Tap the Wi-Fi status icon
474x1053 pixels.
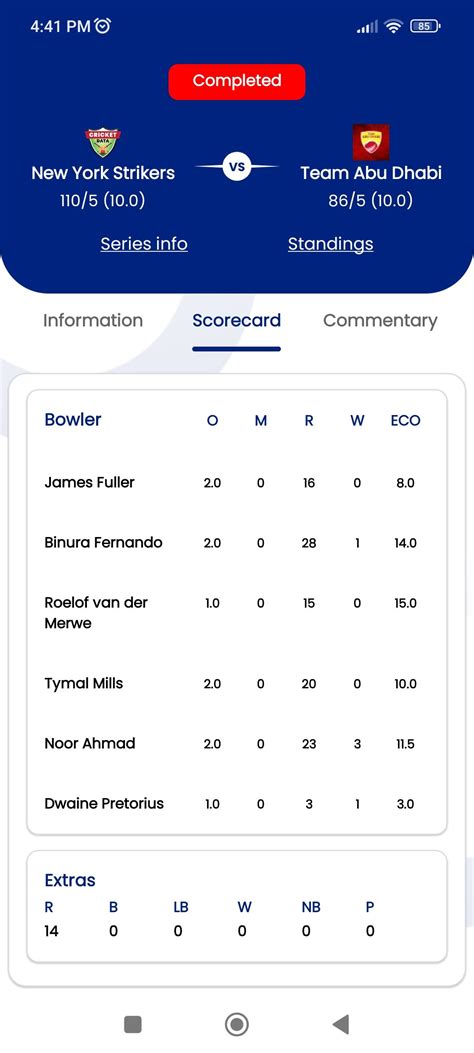coord(394,26)
